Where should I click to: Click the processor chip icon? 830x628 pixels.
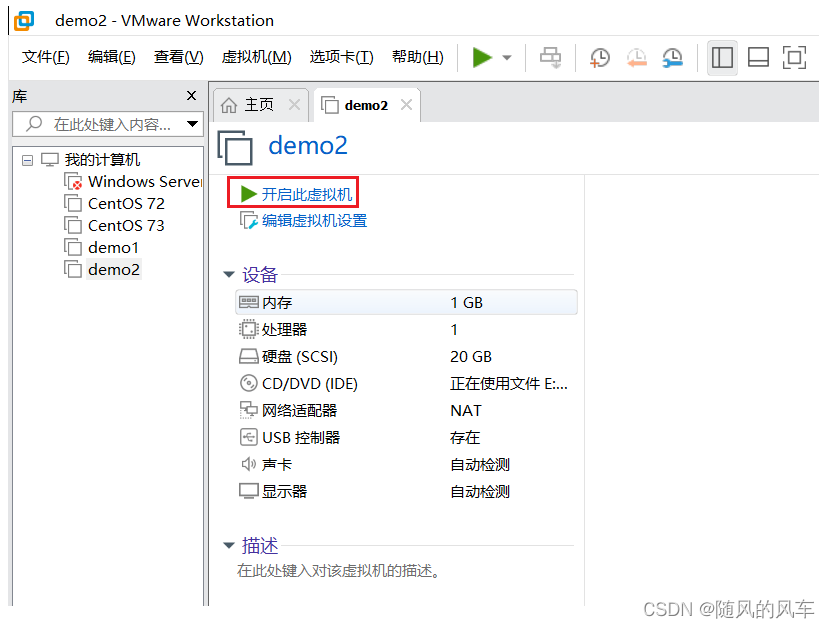pos(248,329)
